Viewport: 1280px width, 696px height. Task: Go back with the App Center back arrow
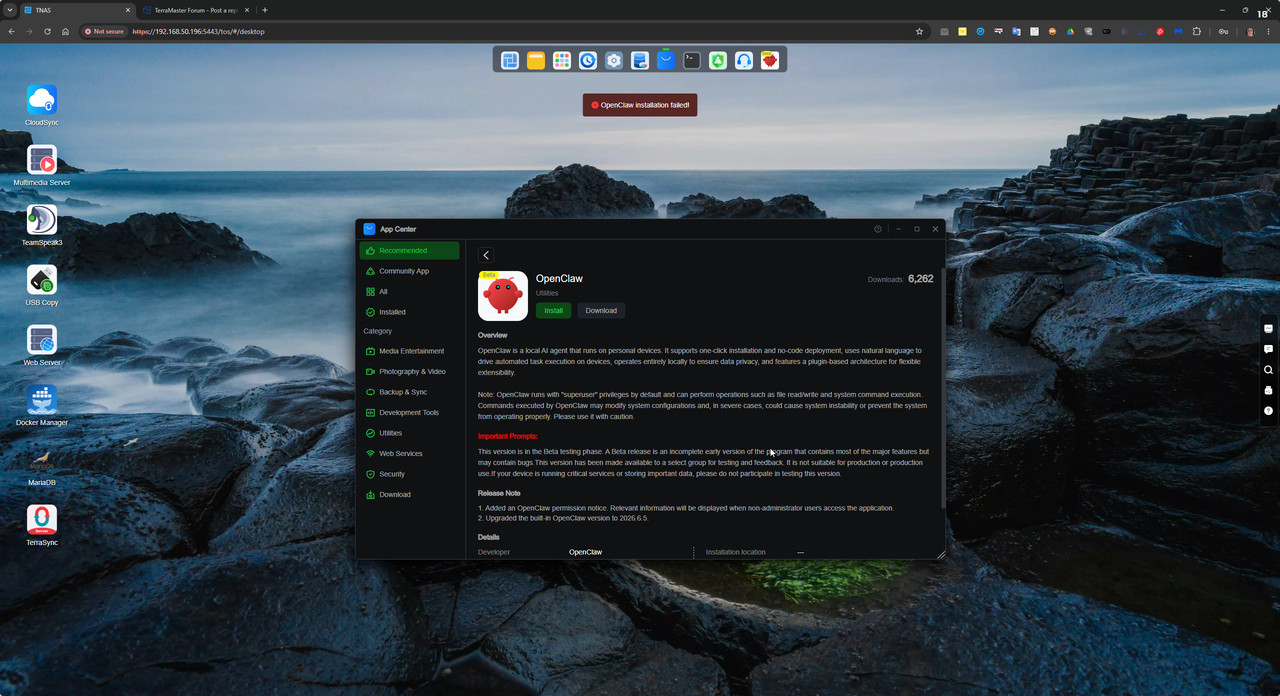coord(486,255)
